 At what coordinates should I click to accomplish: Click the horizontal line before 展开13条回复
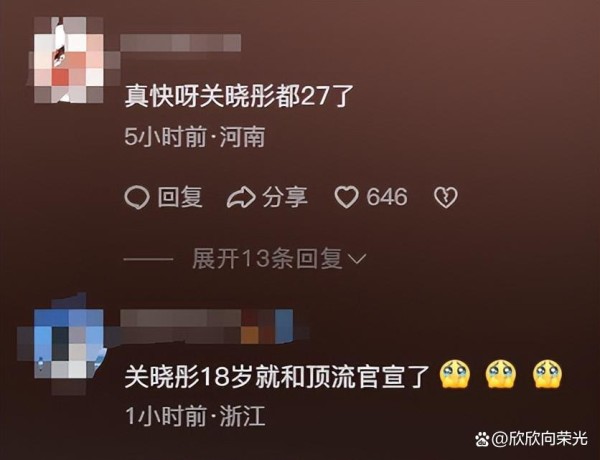point(148,259)
